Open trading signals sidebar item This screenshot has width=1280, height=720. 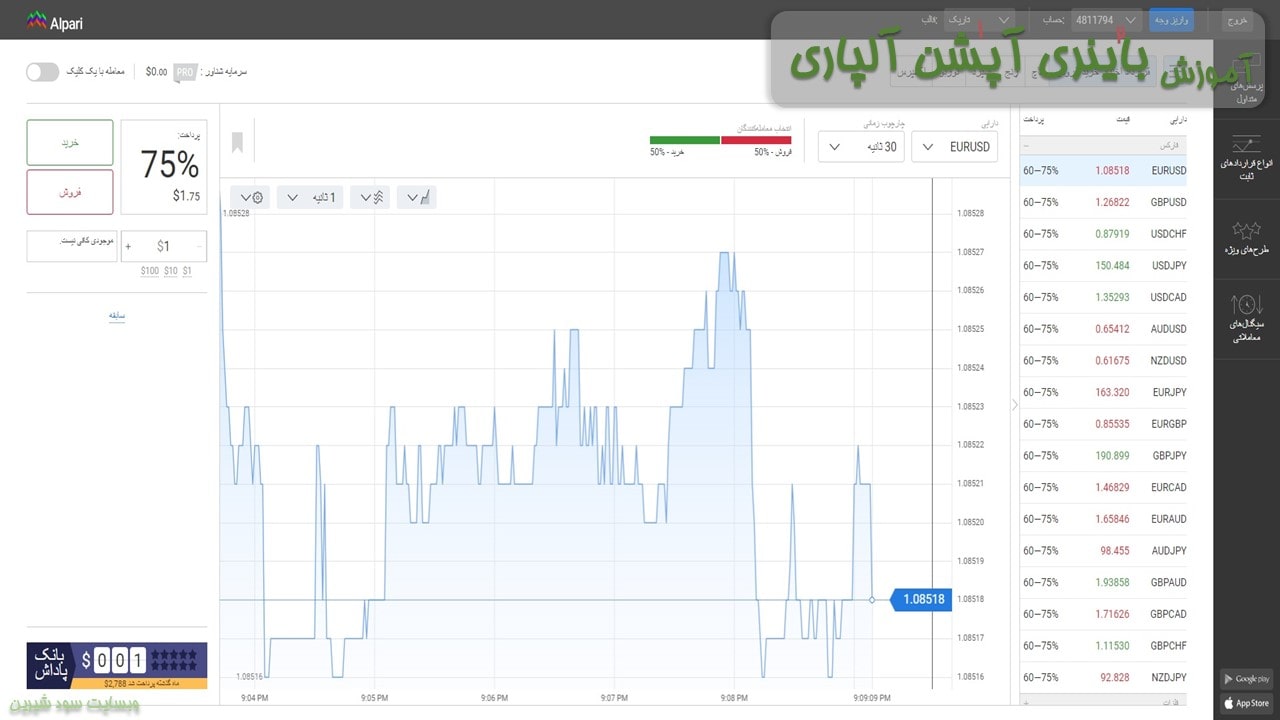click(x=1246, y=318)
